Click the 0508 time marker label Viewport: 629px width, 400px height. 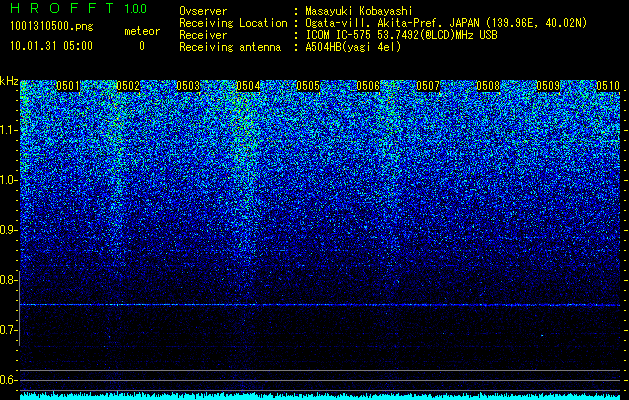click(488, 86)
